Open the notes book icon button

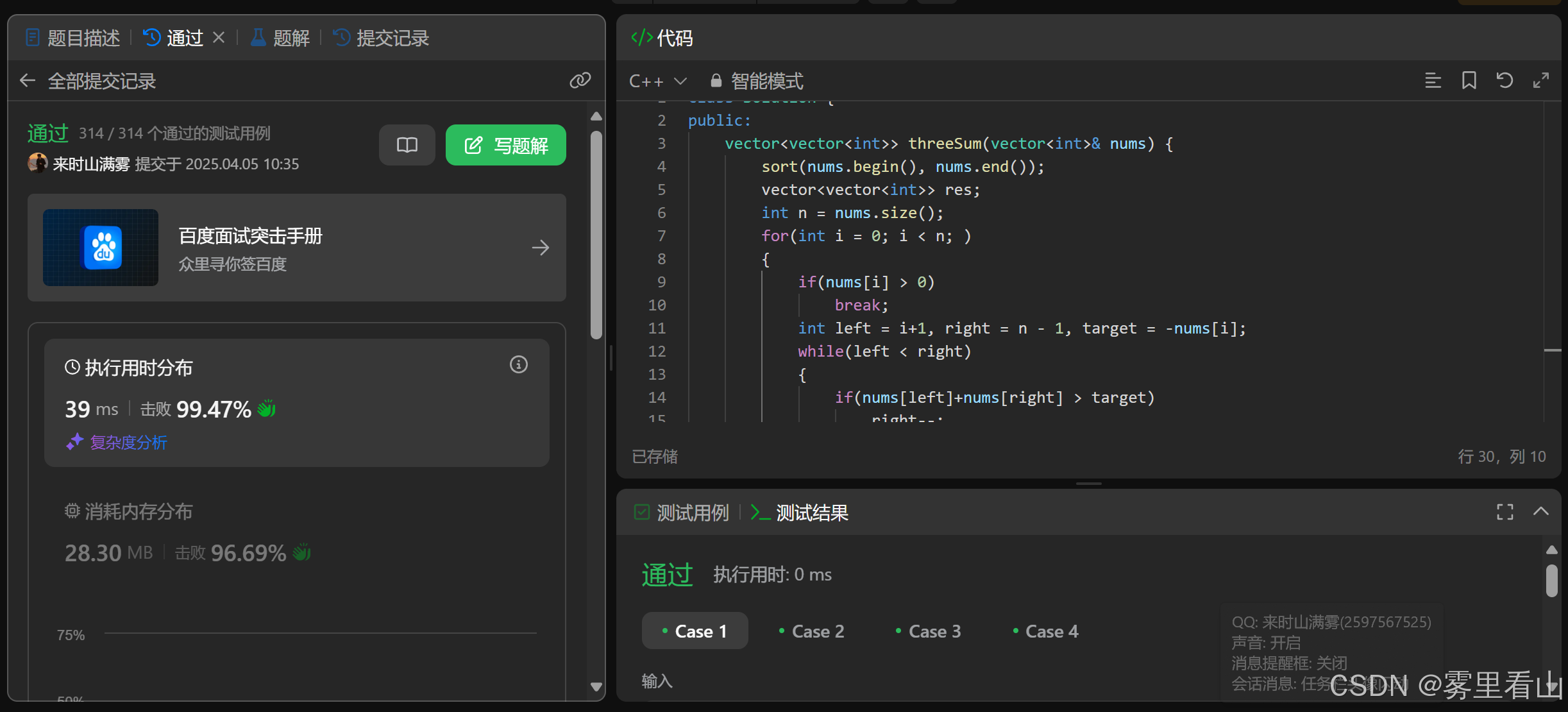pos(407,145)
